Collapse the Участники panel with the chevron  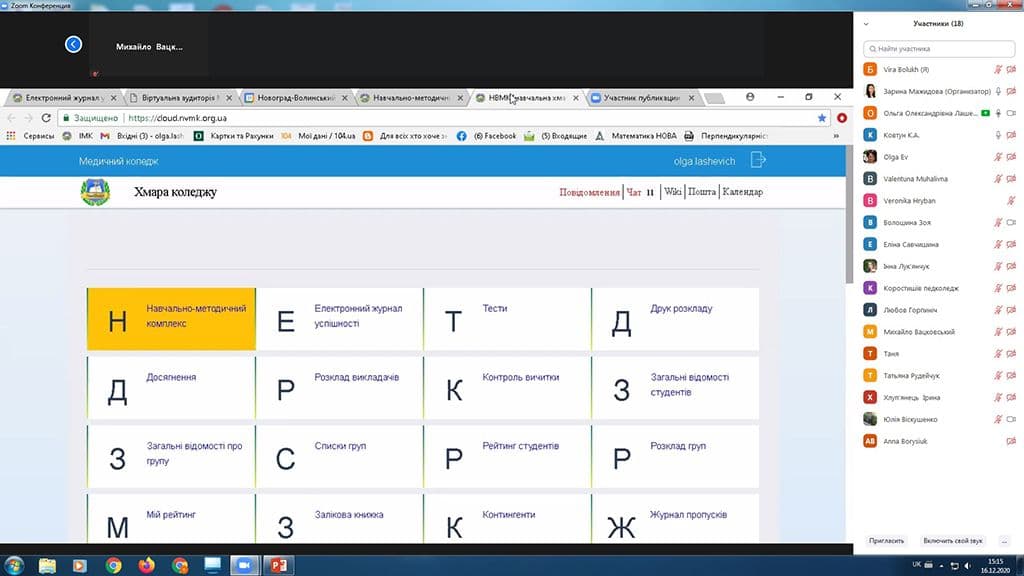(x=866, y=24)
